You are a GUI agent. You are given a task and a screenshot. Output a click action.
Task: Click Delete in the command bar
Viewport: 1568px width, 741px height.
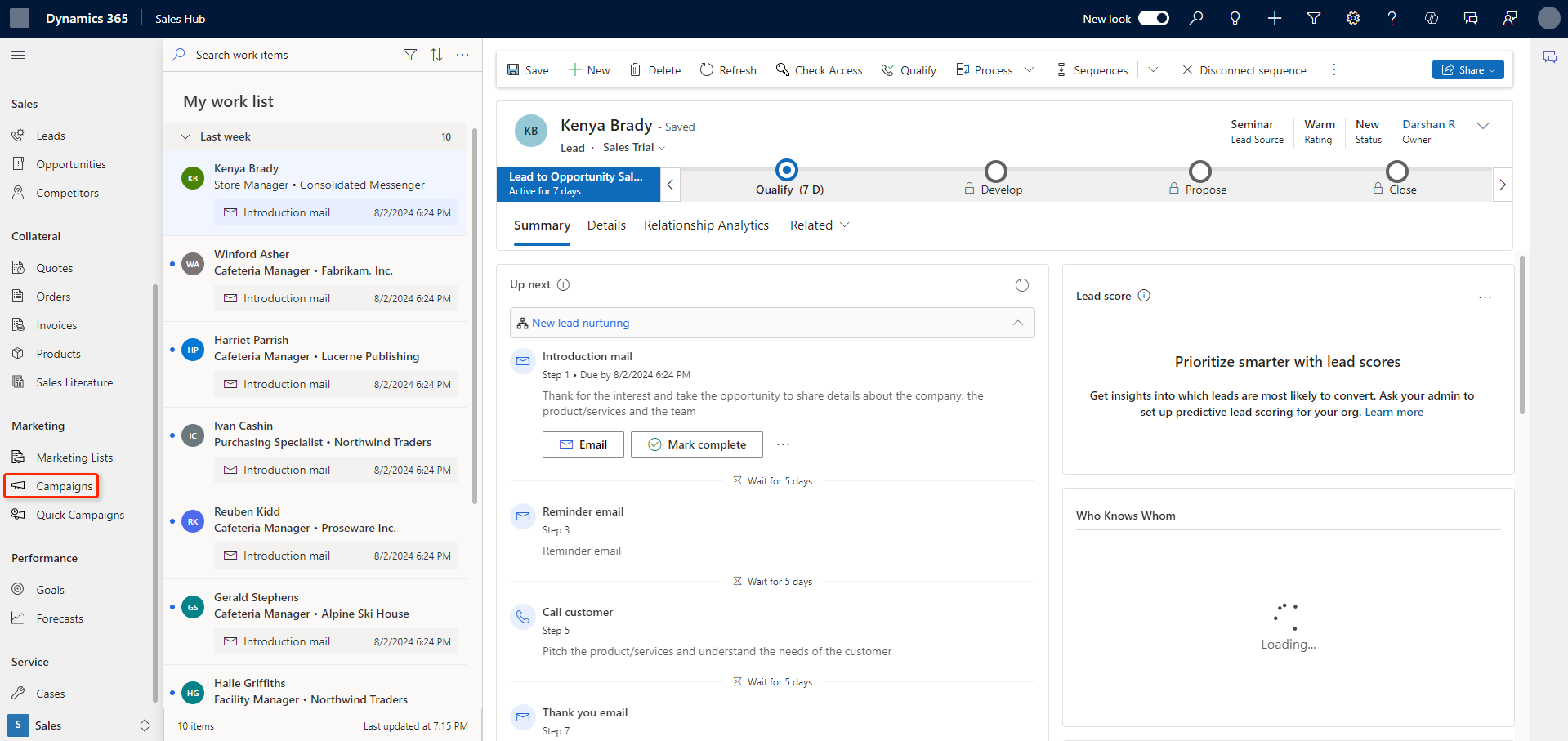point(654,70)
